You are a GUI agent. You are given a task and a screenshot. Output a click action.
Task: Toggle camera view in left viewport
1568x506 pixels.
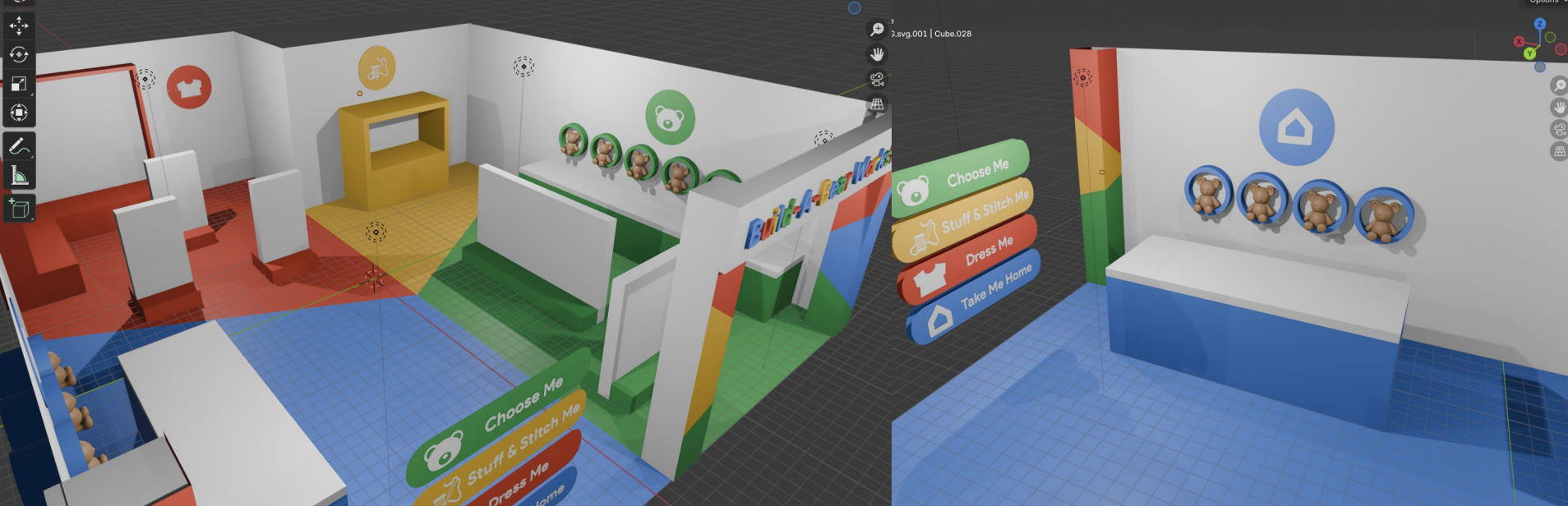tap(877, 80)
